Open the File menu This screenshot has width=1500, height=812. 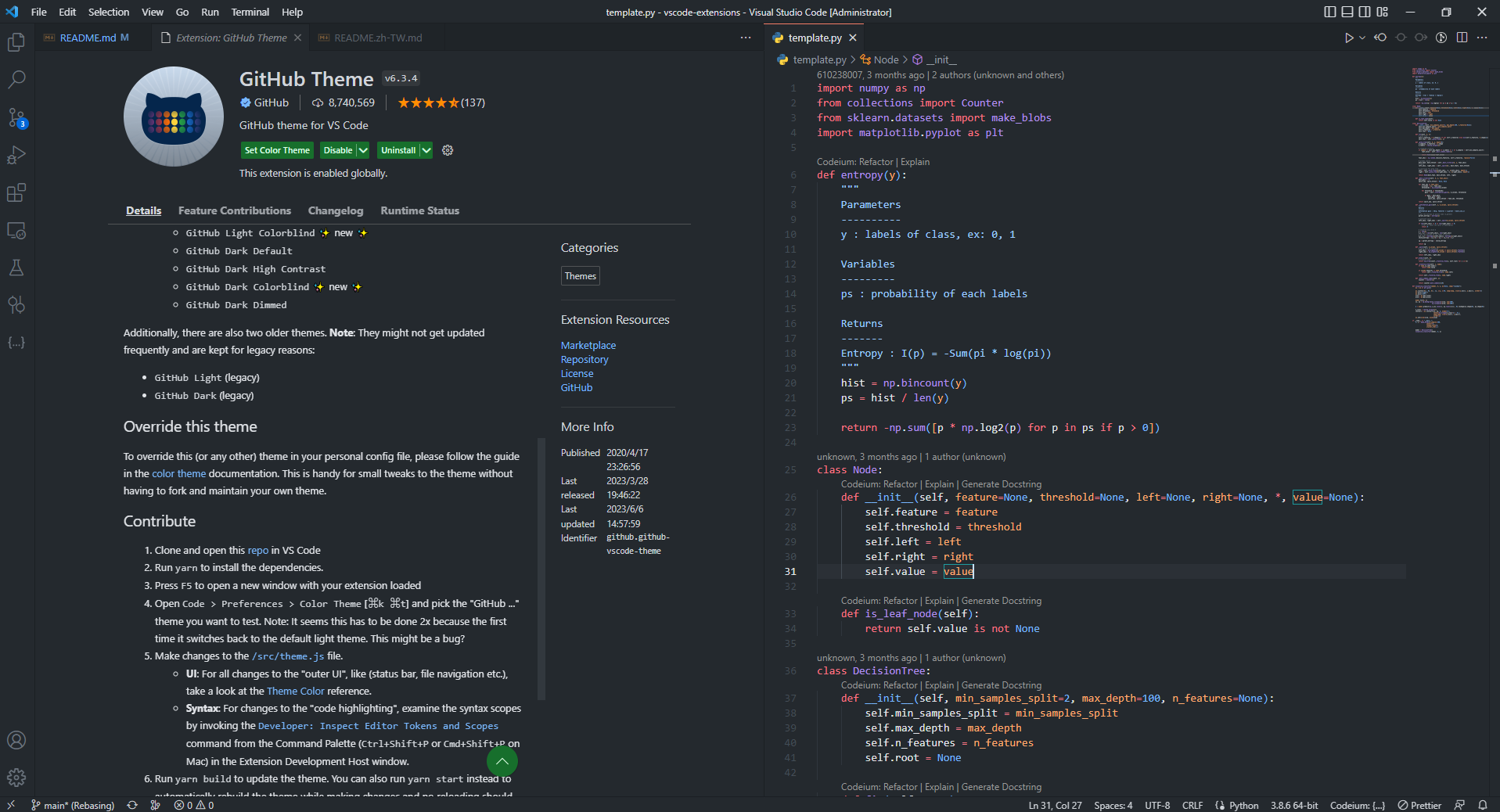38,12
